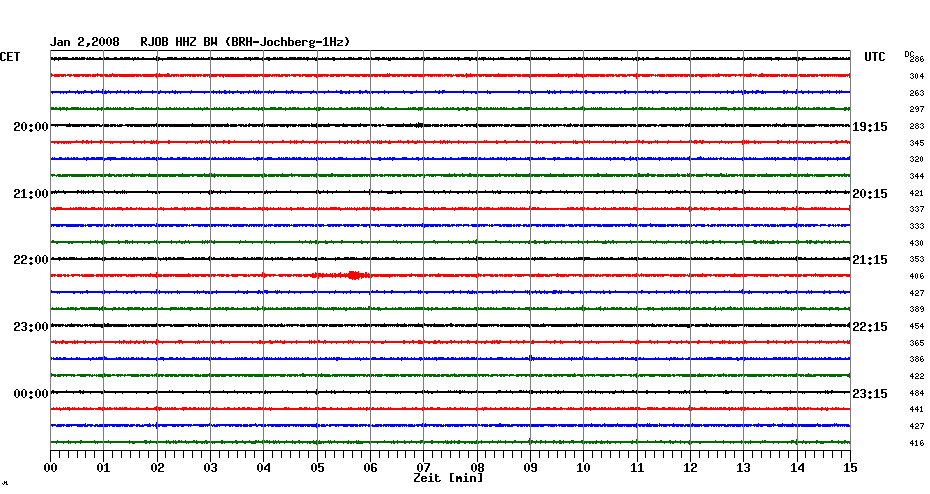Viewport: 930px width, 494px height.
Task: Click the DC value '304'
Action: [x=917, y=77]
